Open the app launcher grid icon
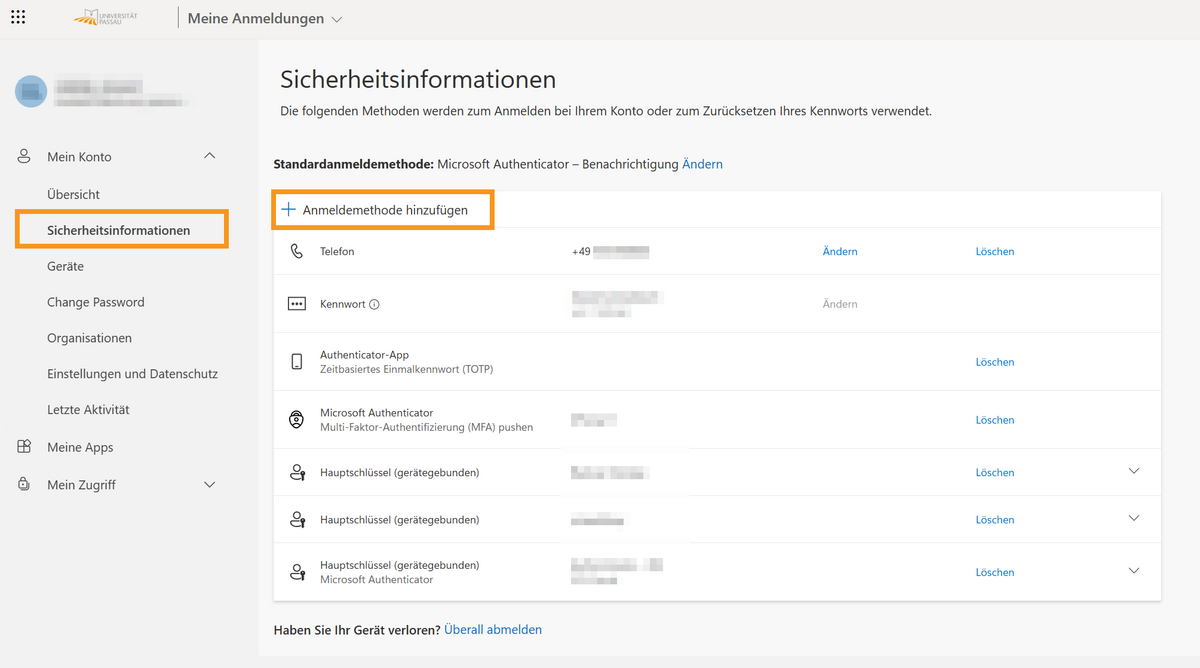Image resolution: width=1200 pixels, height=668 pixels. [18, 18]
